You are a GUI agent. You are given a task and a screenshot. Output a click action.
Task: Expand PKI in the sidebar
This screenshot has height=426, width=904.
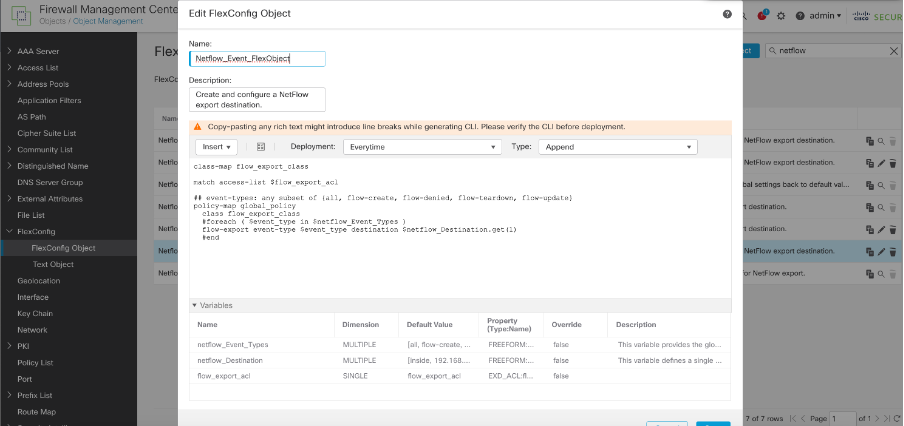point(10,346)
